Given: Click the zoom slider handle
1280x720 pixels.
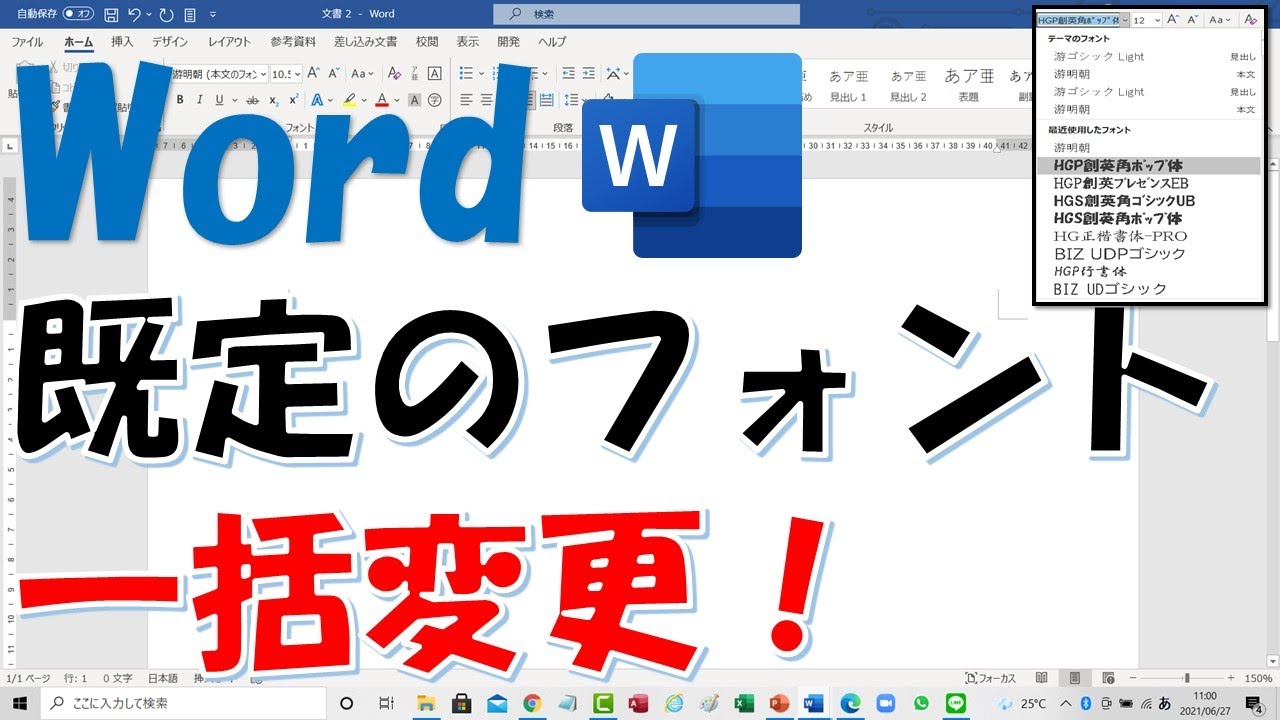Looking at the screenshot, I should [x=1187, y=678].
